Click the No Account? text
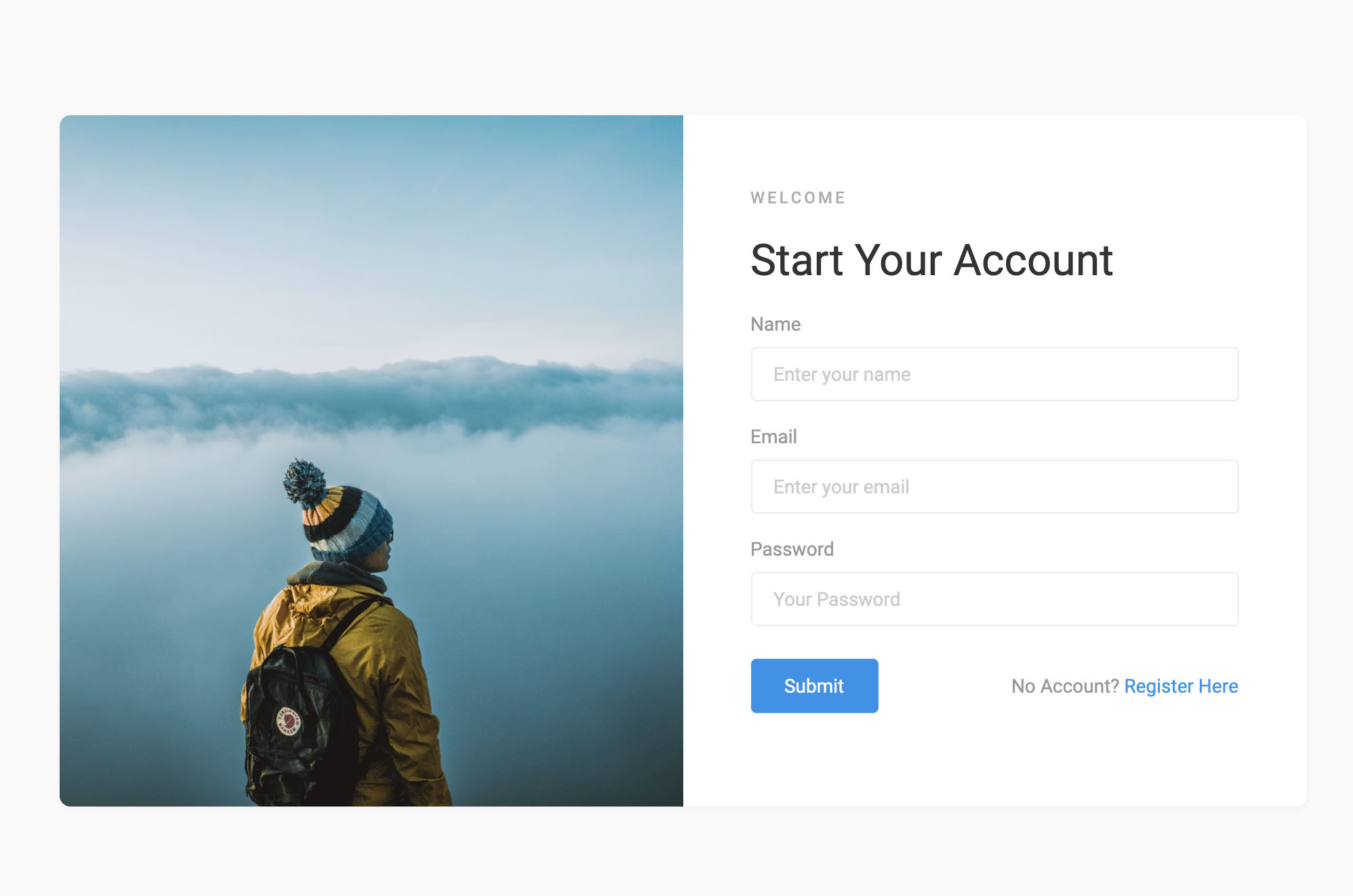 coord(1065,686)
